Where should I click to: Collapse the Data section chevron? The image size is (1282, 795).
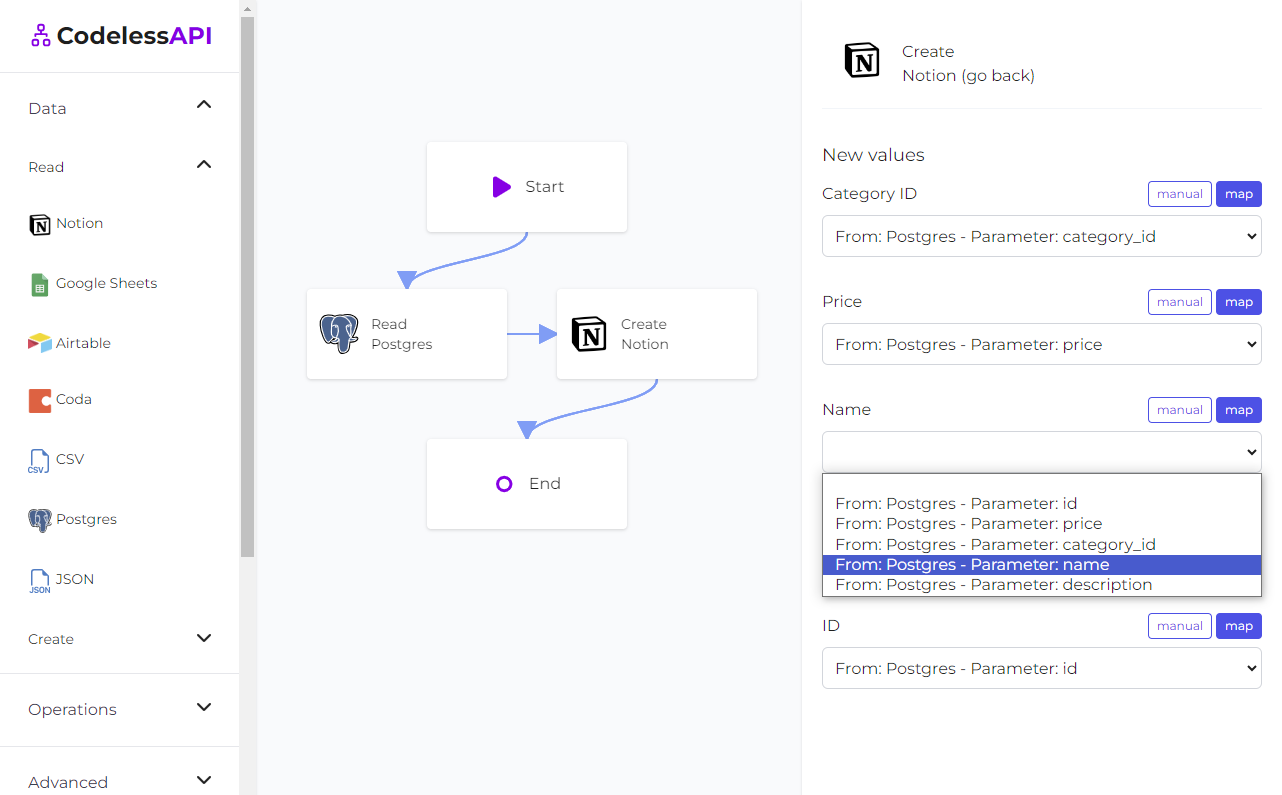204,104
